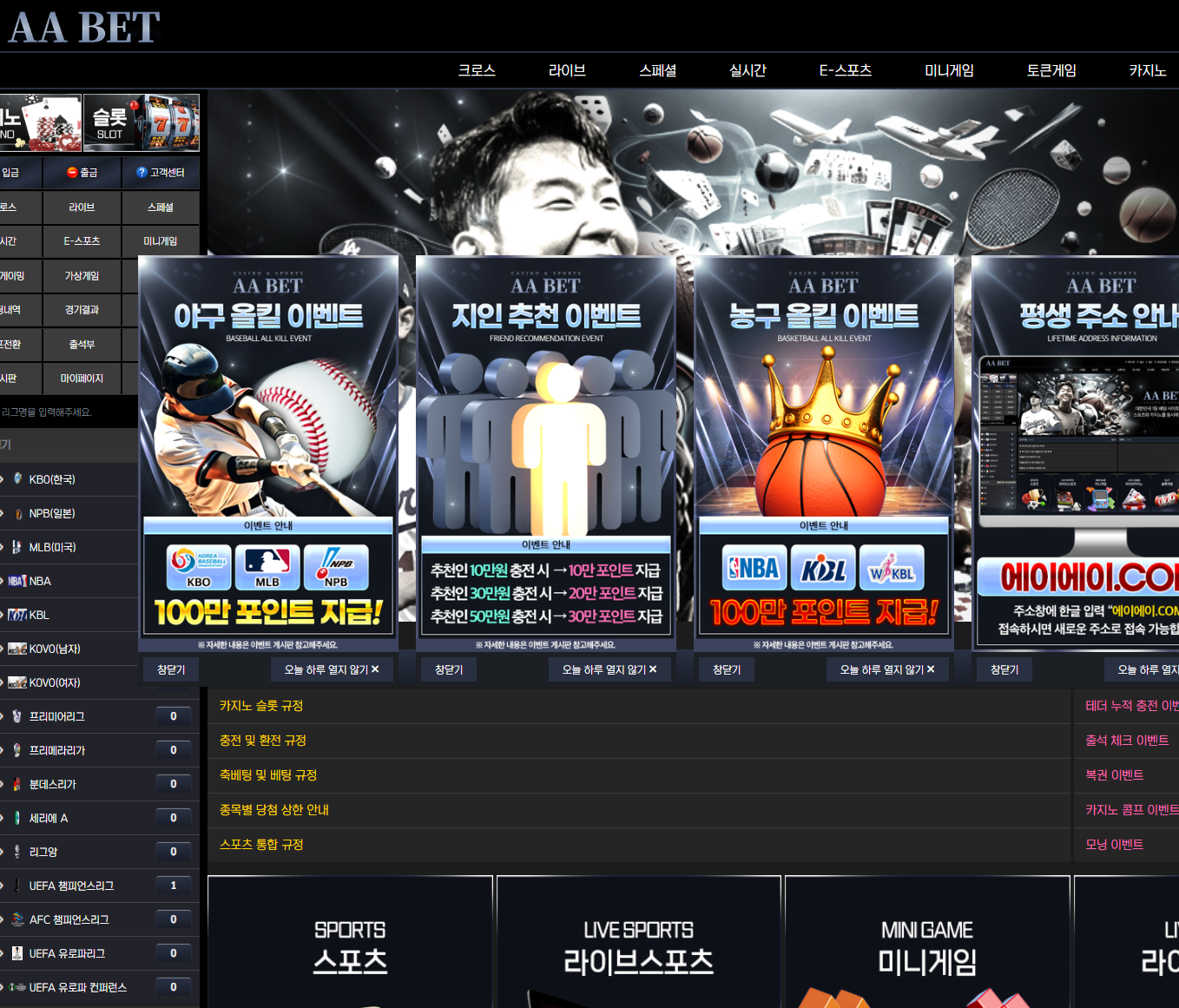
Task: Click the KBL logo icon in the sidebar list
Action: click(x=17, y=616)
